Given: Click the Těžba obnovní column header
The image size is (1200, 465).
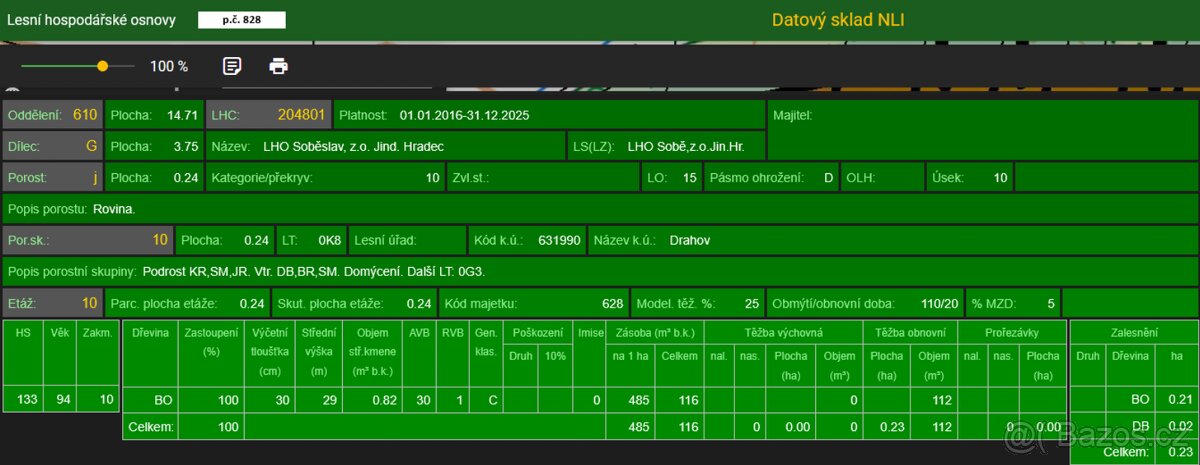Looking at the screenshot, I should click(910, 331).
